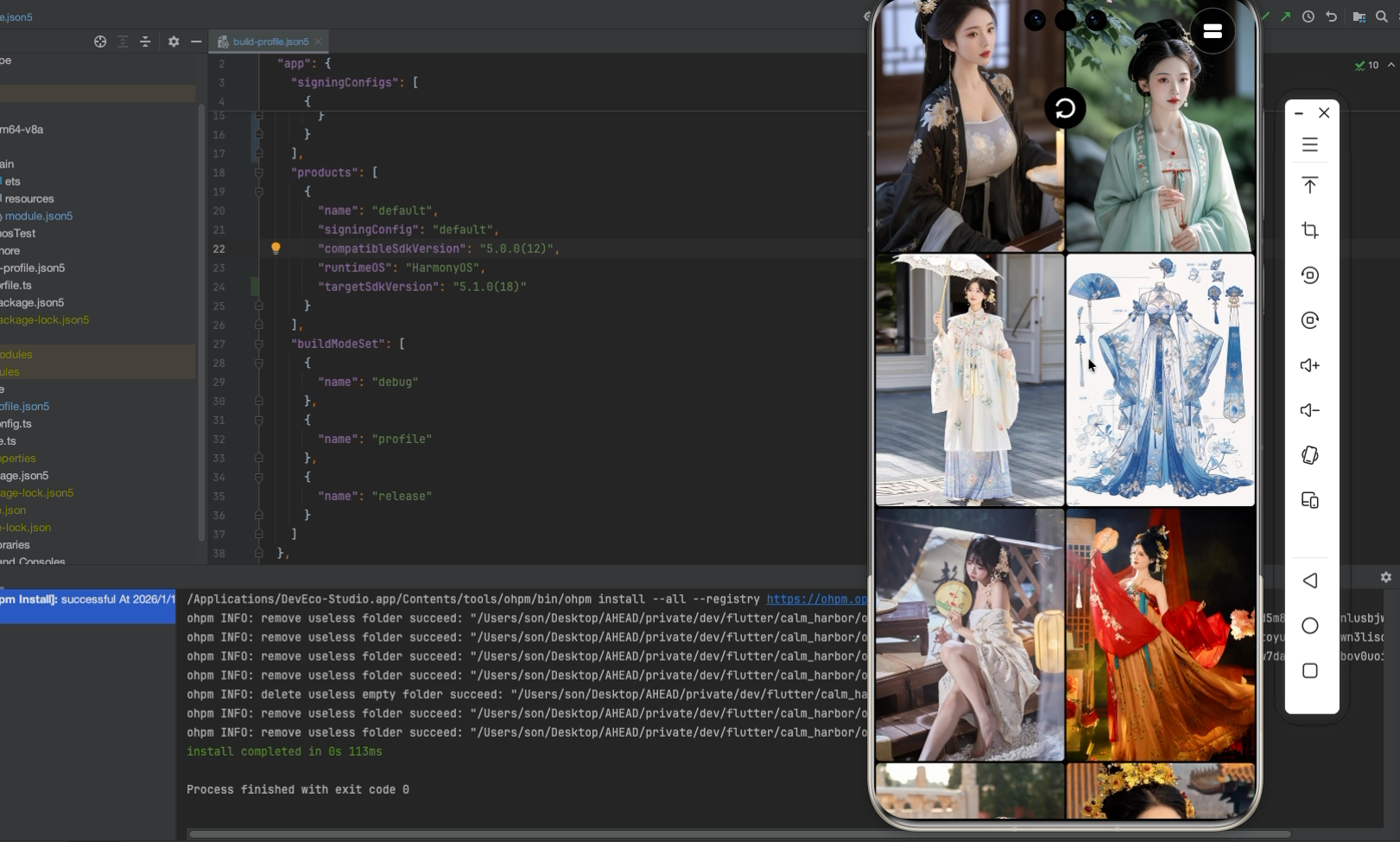Viewport: 1400px width, 842px height.
Task: Push changes with green arrow icon
Action: [x=1286, y=16]
